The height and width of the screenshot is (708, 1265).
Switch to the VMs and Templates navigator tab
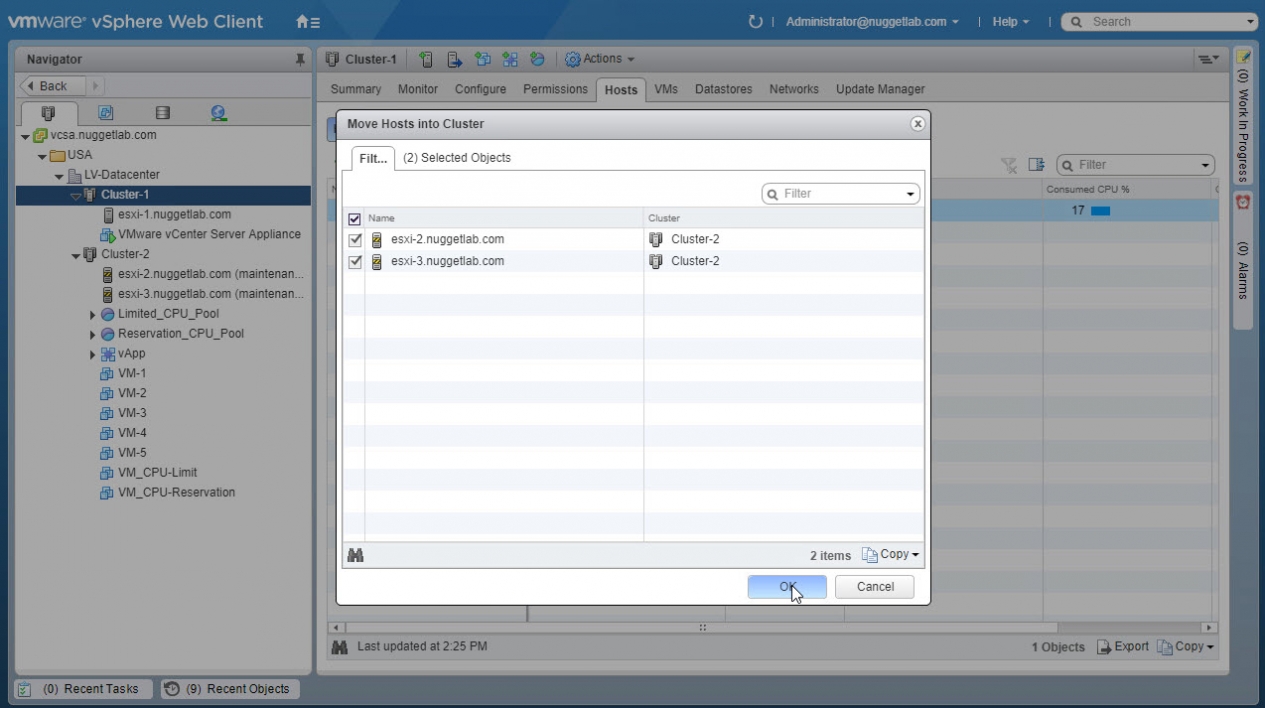coord(105,113)
